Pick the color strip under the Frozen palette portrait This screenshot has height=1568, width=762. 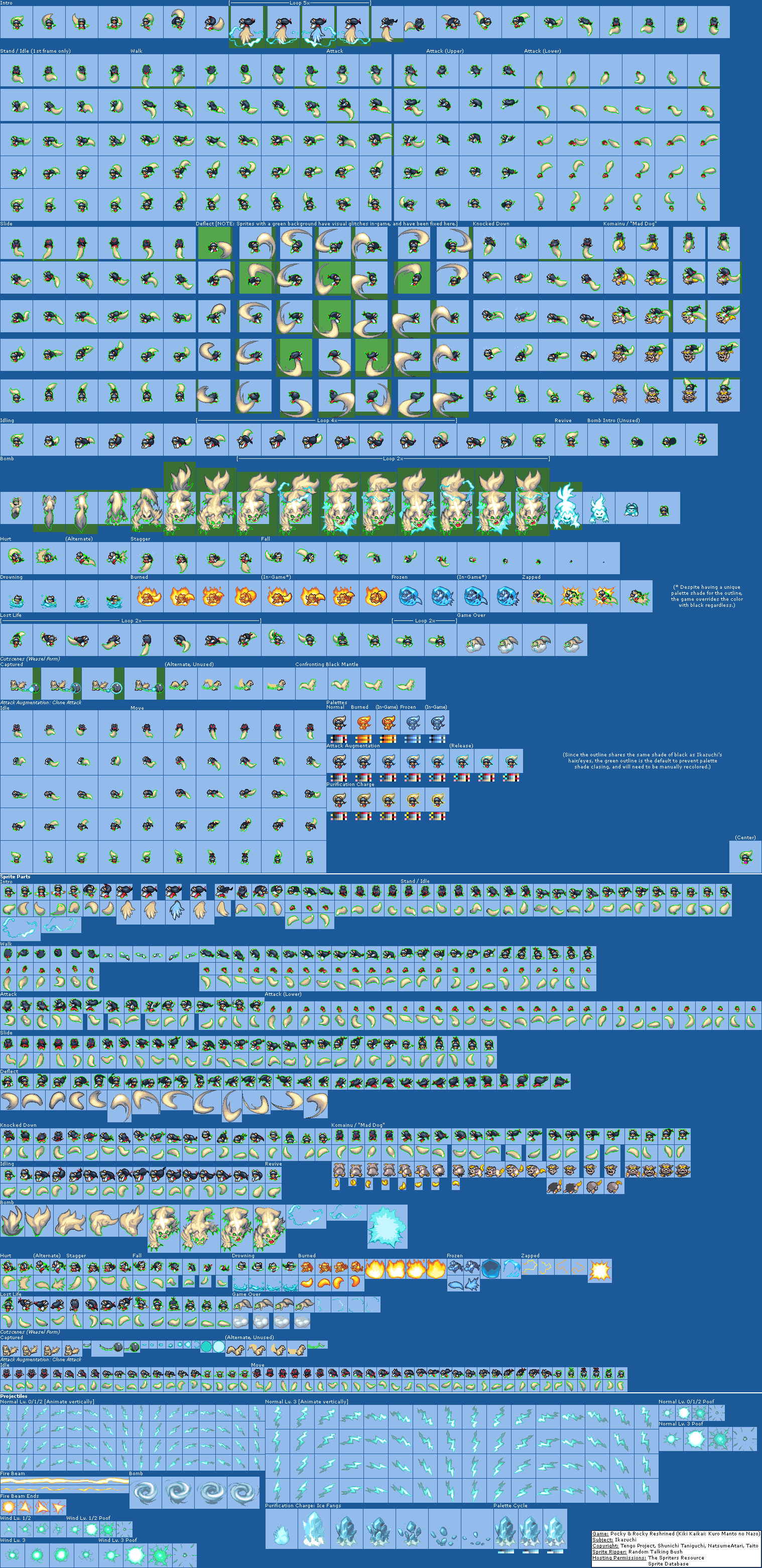[413, 739]
